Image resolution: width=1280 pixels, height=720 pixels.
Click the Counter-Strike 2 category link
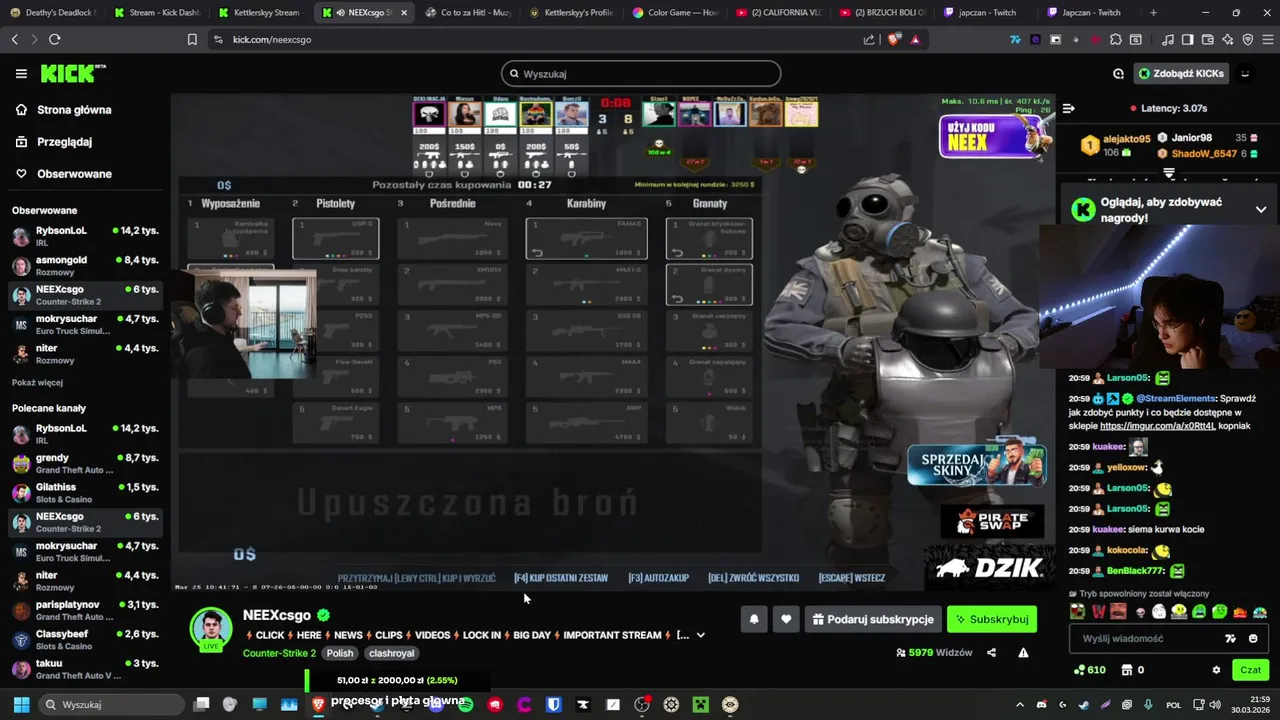279,653
